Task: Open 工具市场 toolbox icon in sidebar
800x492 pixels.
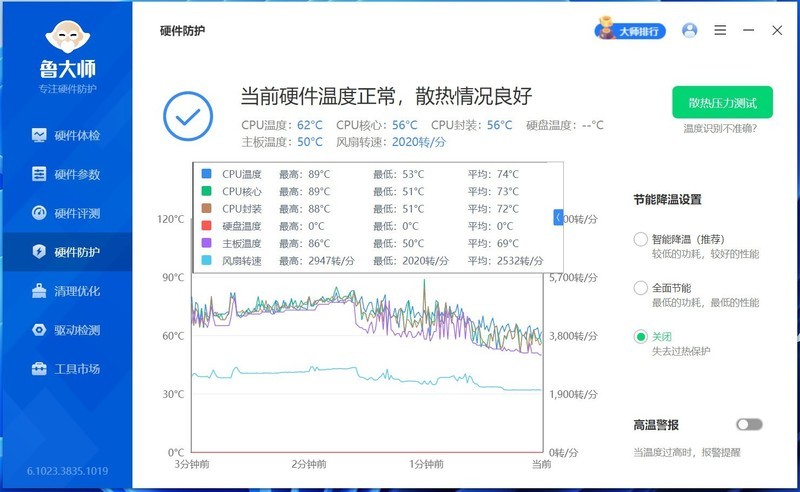Action: coord(39,368)
